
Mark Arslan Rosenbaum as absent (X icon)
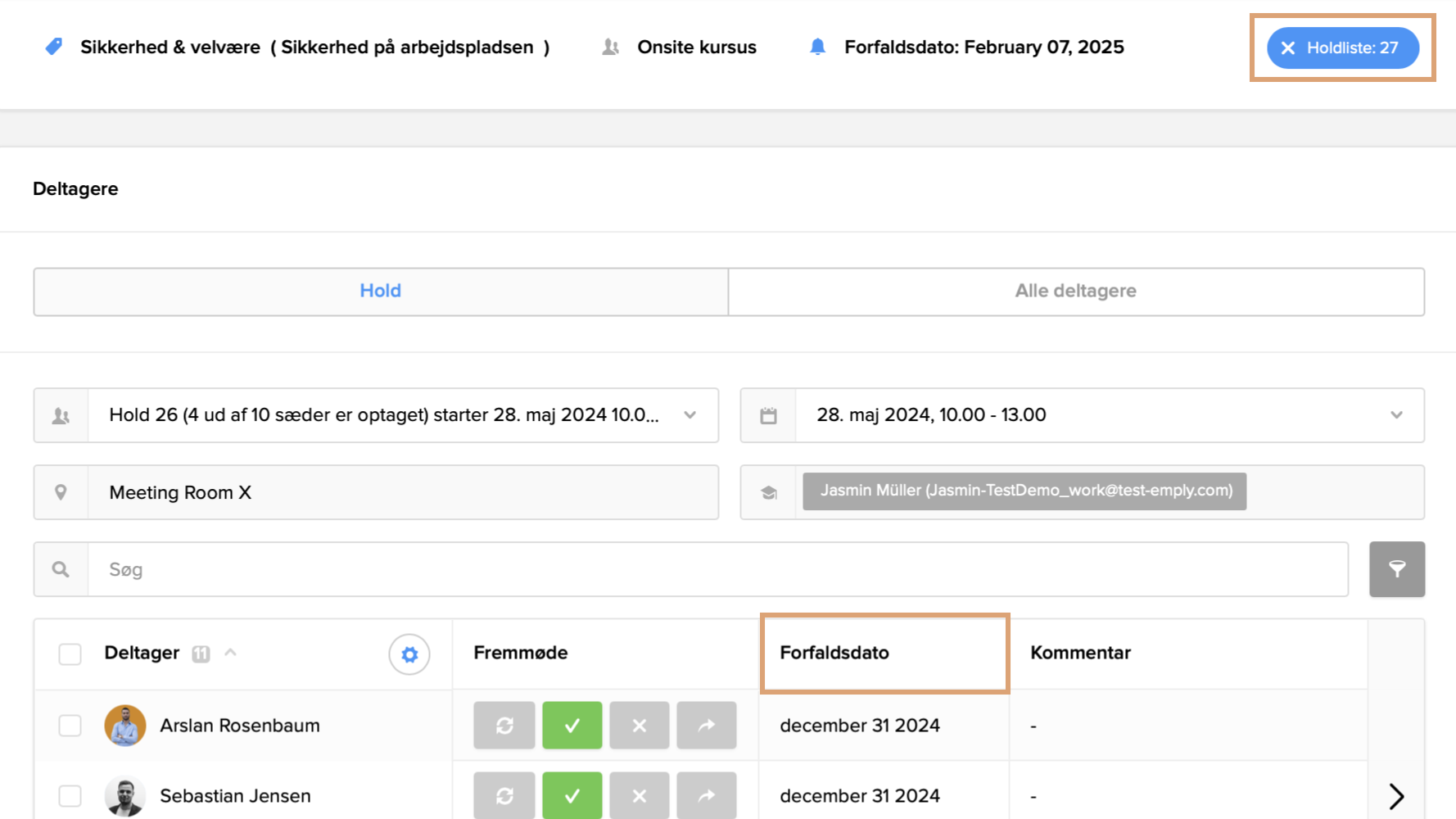click(639, 726)
